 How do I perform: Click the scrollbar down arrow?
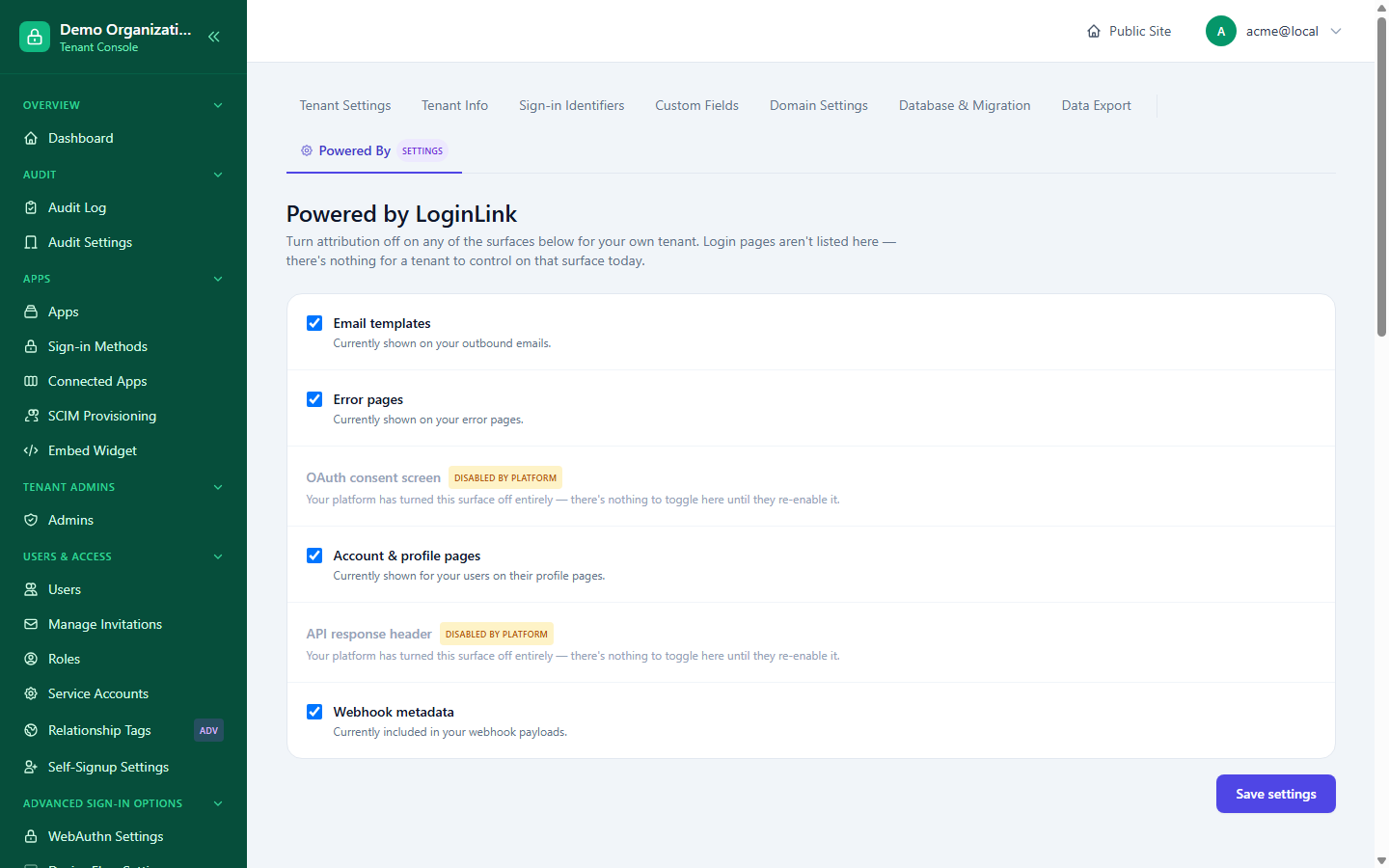(1381, 860)
